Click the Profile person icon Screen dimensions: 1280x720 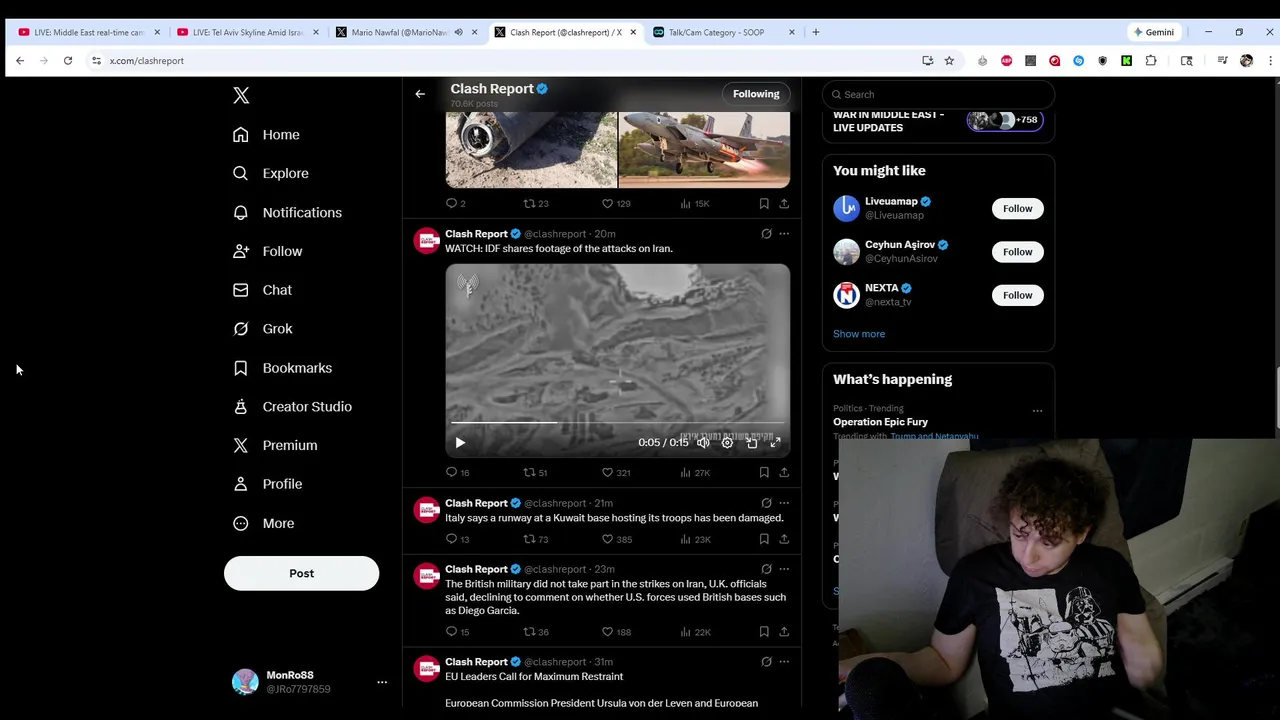240,484
